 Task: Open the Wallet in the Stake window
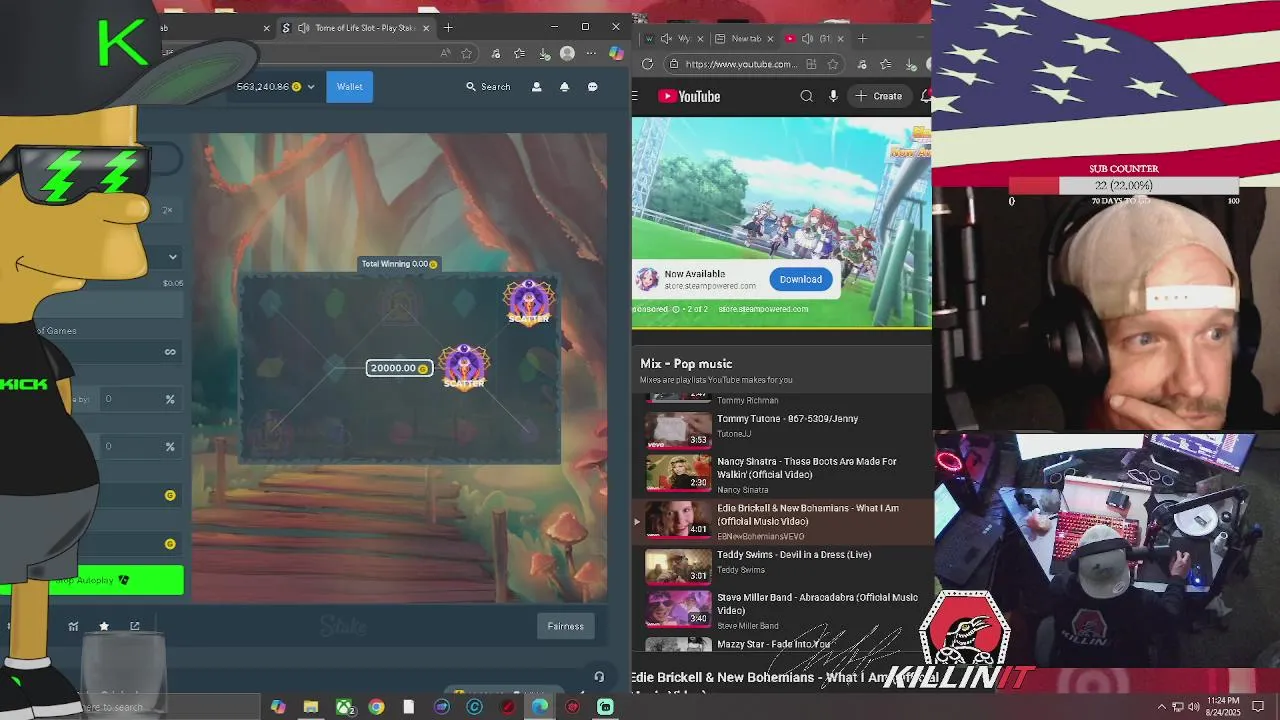[x=349, y=86]
